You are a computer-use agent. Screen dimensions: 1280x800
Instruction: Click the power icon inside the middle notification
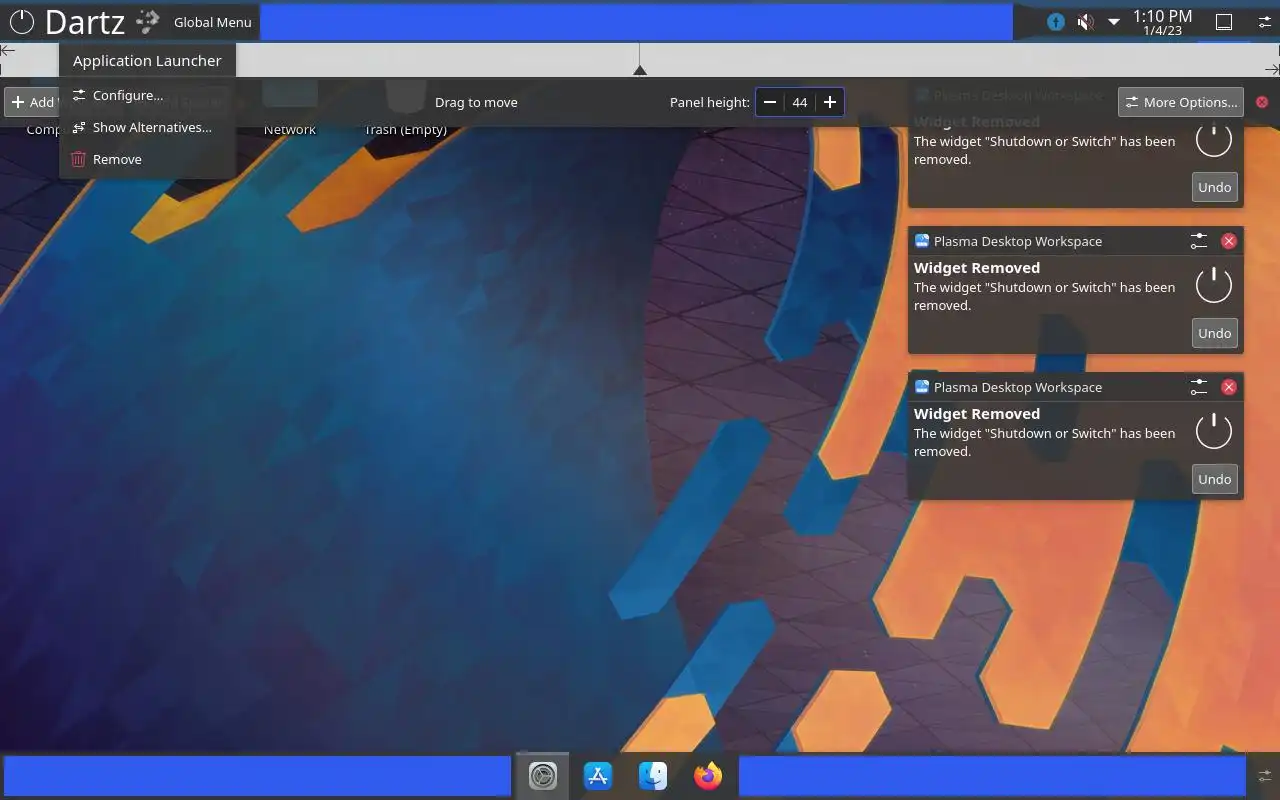click(x=1214, y=284)
